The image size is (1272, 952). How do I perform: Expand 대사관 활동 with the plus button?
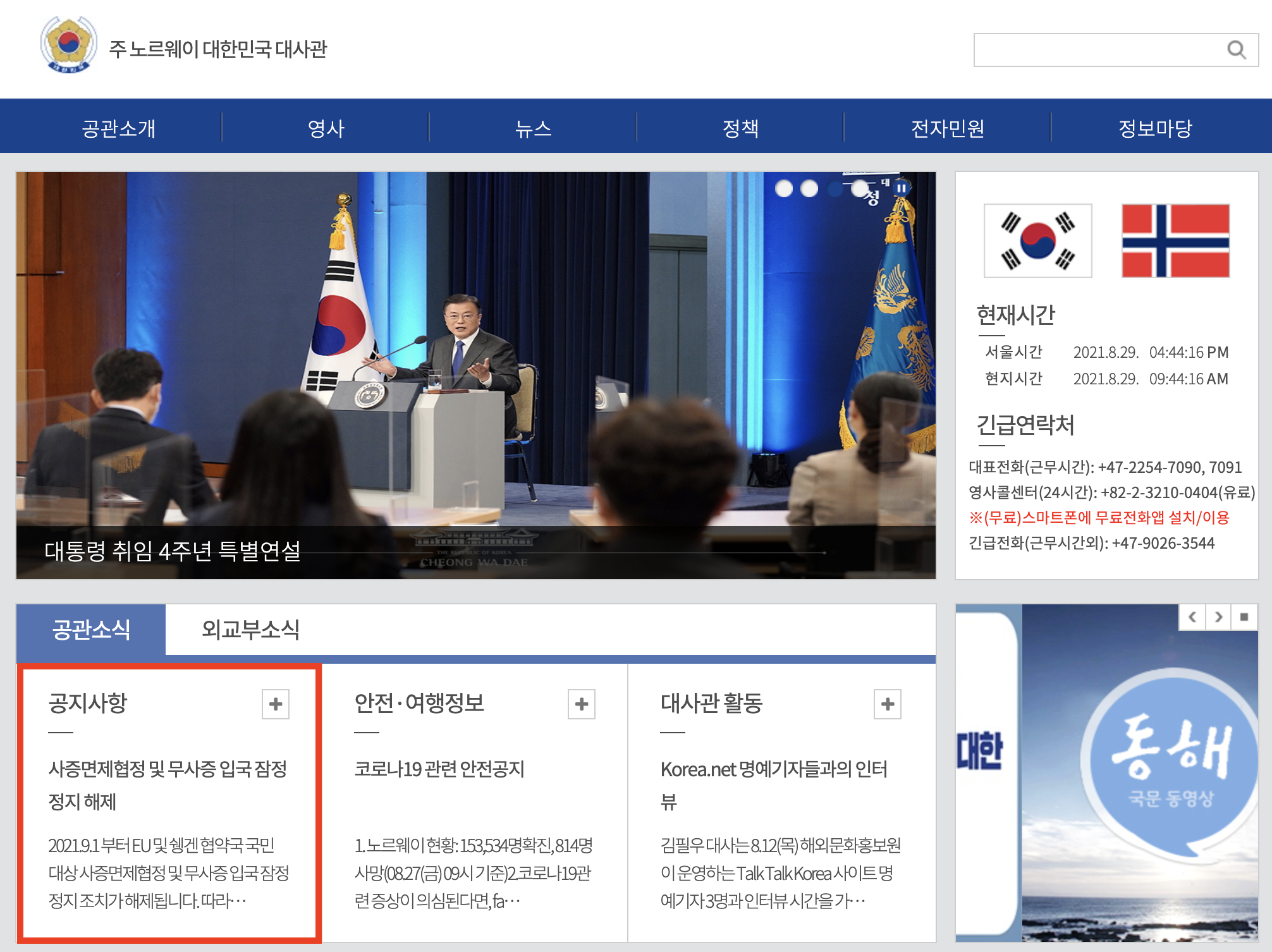pos(888,704)
